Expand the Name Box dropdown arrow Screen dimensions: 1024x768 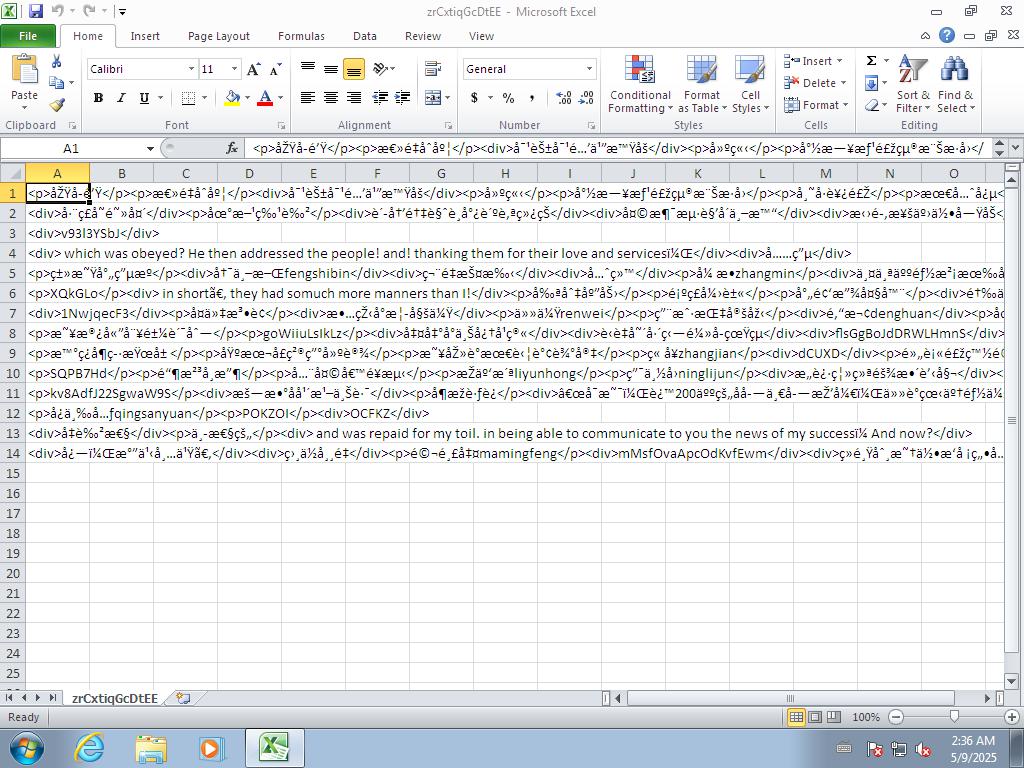pos(150,149)
